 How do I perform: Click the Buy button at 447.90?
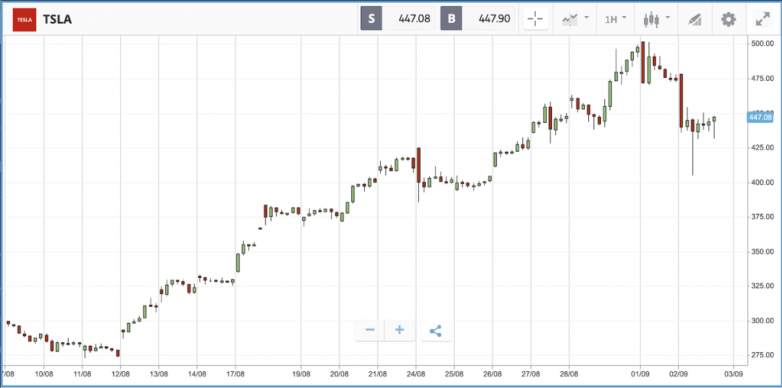point(477,19)
